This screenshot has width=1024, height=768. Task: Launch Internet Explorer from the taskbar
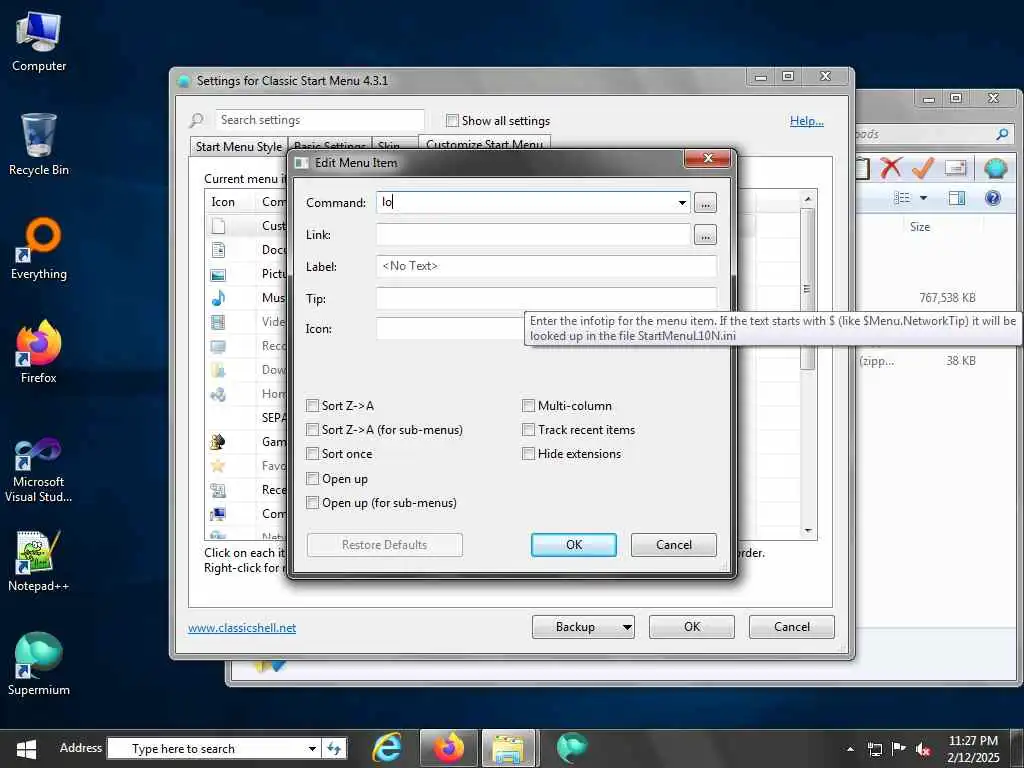pyautogui.click(x=387, y=748)
